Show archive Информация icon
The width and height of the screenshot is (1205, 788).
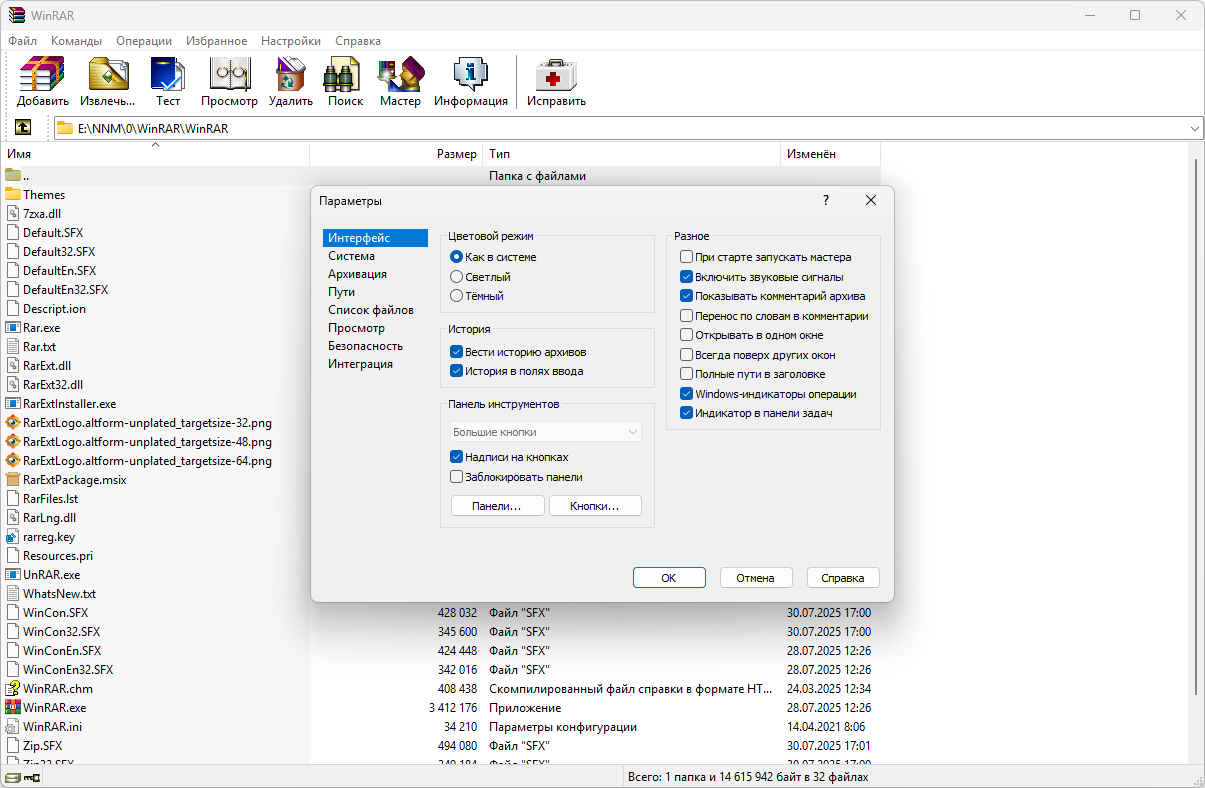[470, 74]
